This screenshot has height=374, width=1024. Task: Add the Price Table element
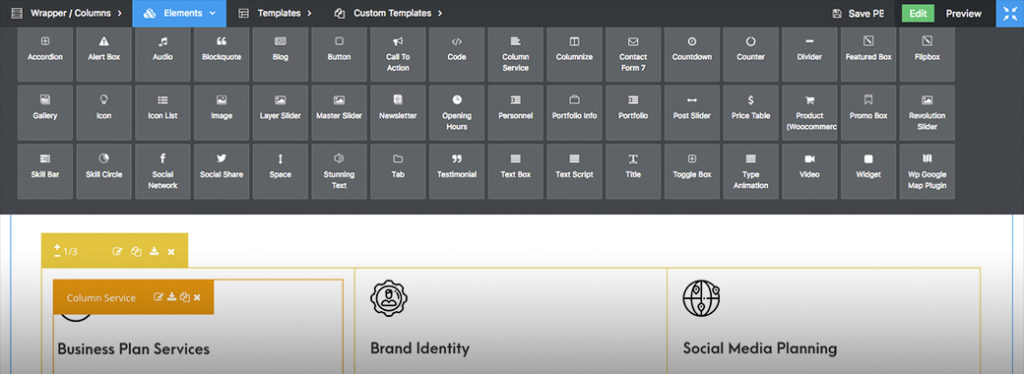pos(750,113)
